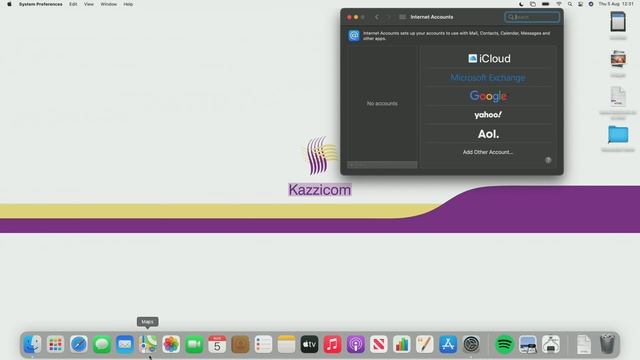
Task: Go forward in System Preferences
Action: point(388,17)
